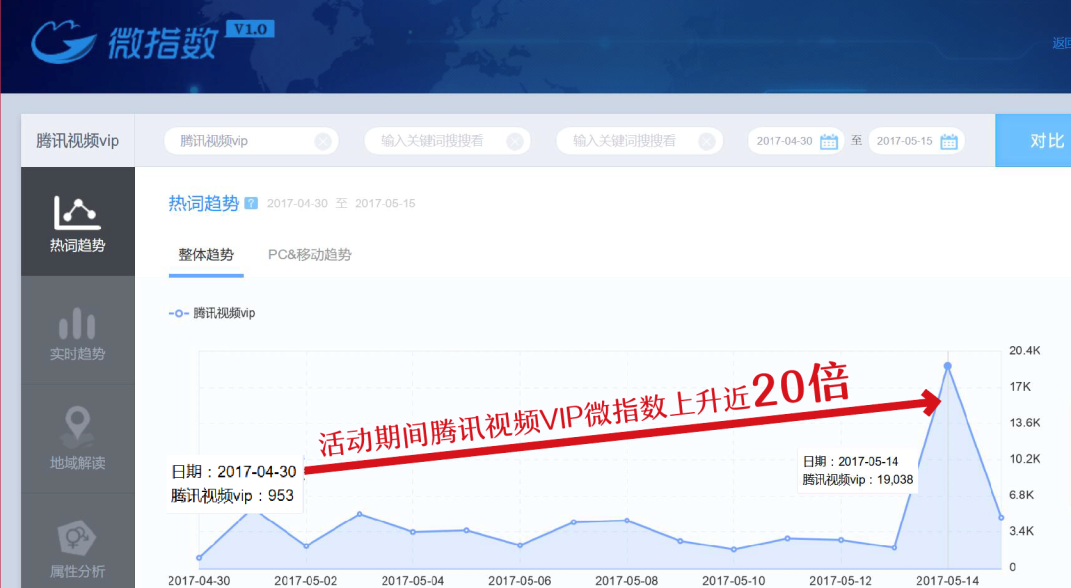Clear the third keyword search field
The image size is (1071, 588).
707,141
